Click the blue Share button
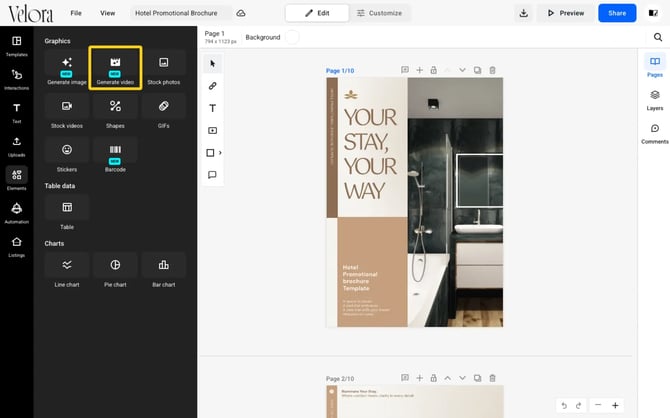This screenshot has width=670, height=418. point(617,13)
